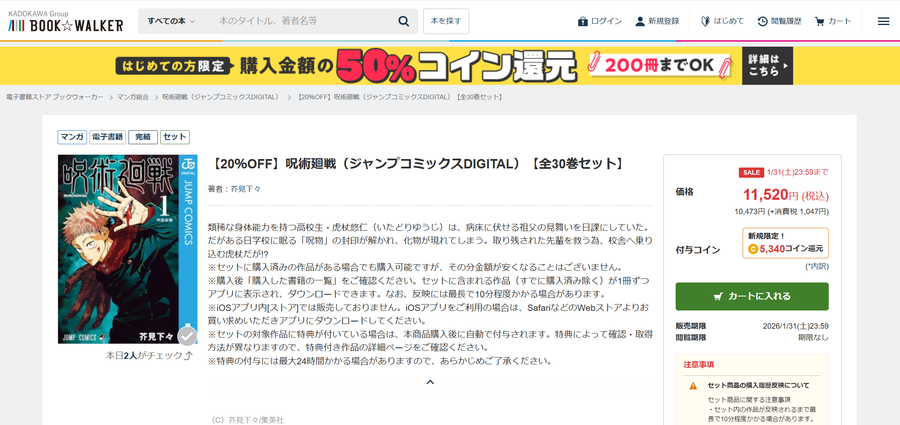Click the セット商品の購入履歴反映について notice title

click(x=759, y=385)
